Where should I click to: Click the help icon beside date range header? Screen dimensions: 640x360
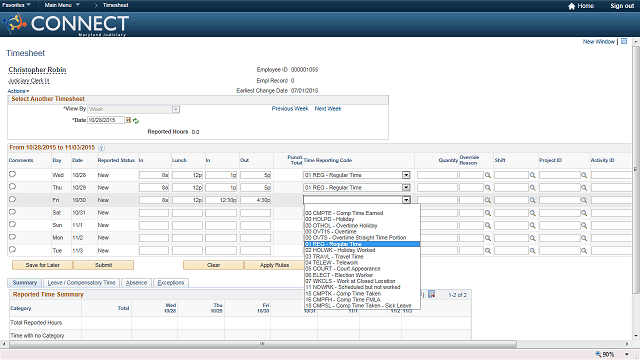pyautogui.click(x=101, y=148)
